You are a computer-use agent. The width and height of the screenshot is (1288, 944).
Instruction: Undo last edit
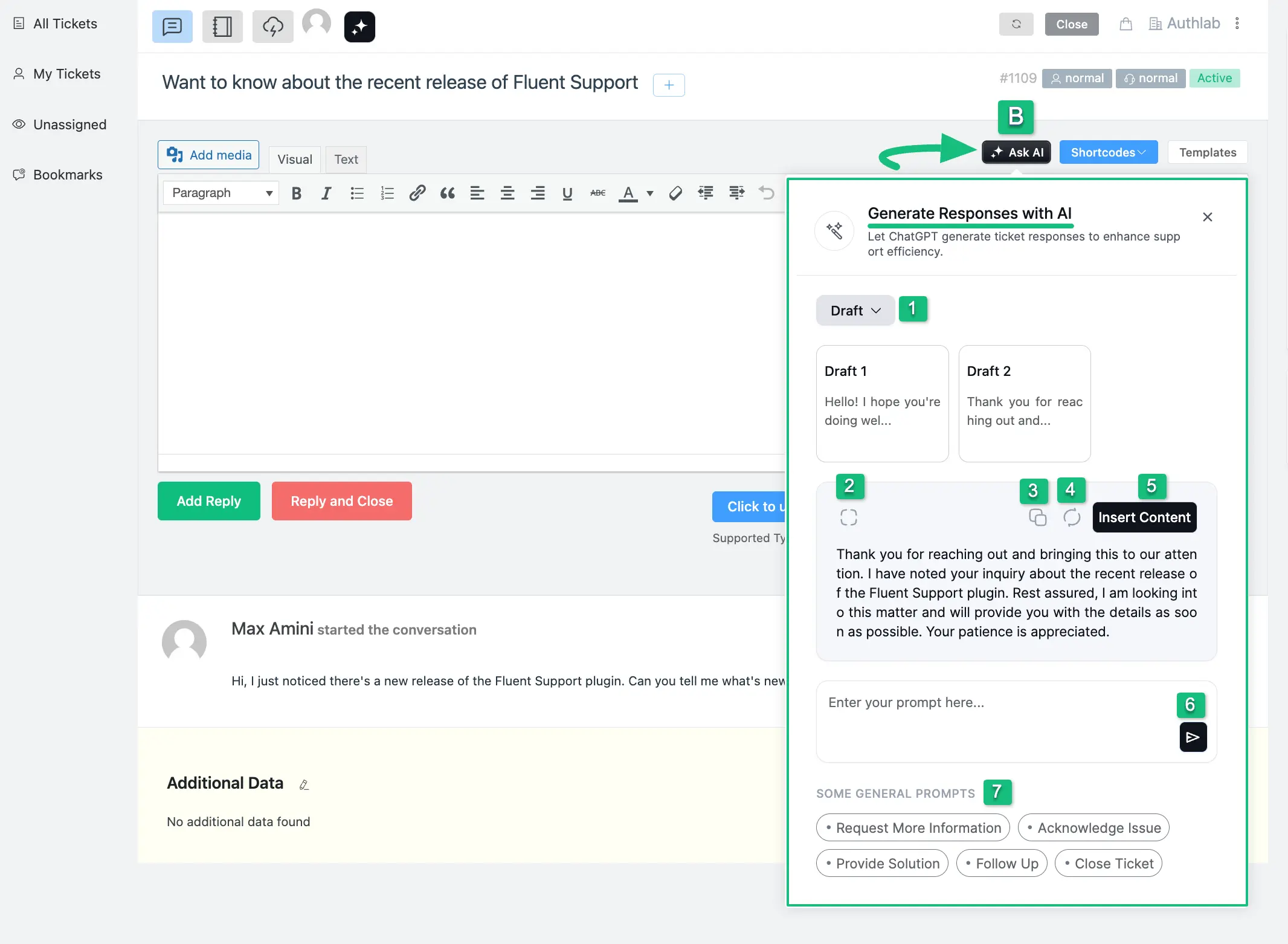[767, 193]
